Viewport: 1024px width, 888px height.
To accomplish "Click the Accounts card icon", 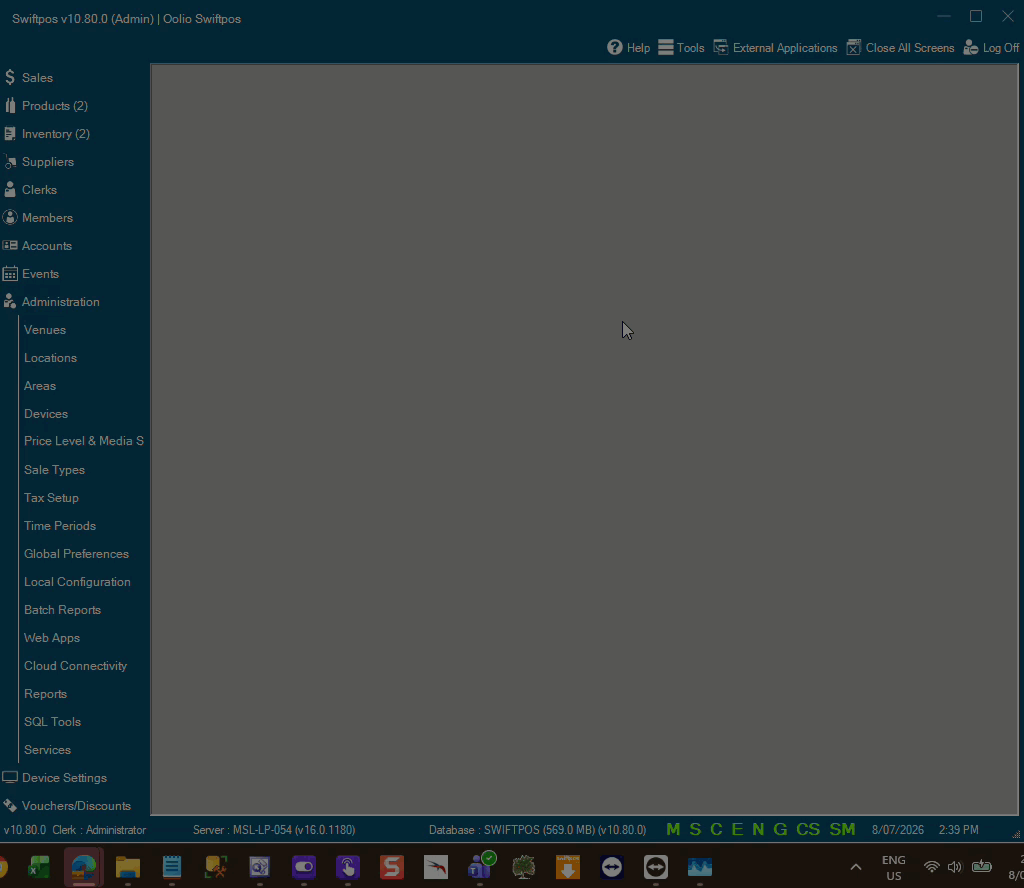I will click(10, 246).
